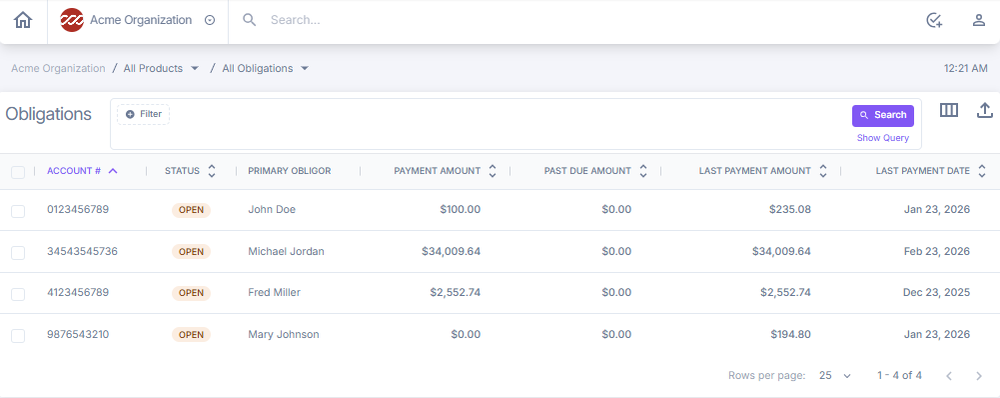This screenshot has width=1000, height=398.
Task: Open account number 34543545736
Action: pos(82,251)
